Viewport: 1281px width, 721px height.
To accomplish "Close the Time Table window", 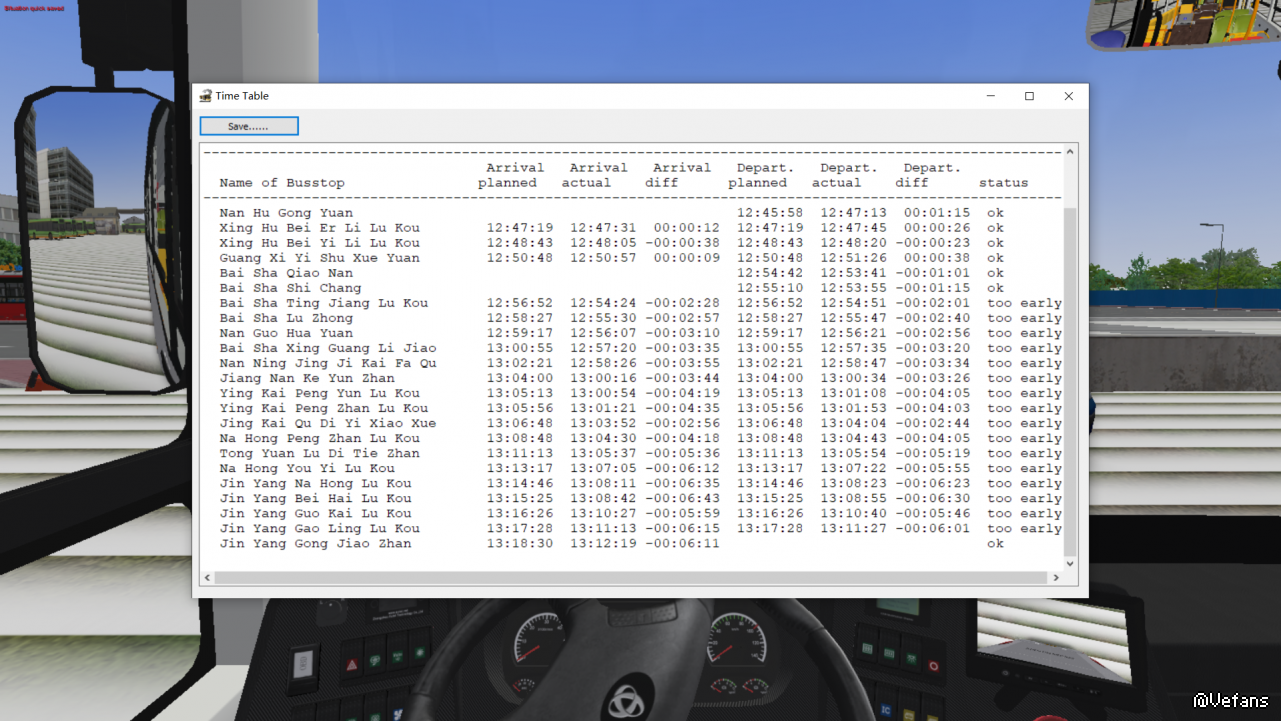I will (x=1068, y=96).
